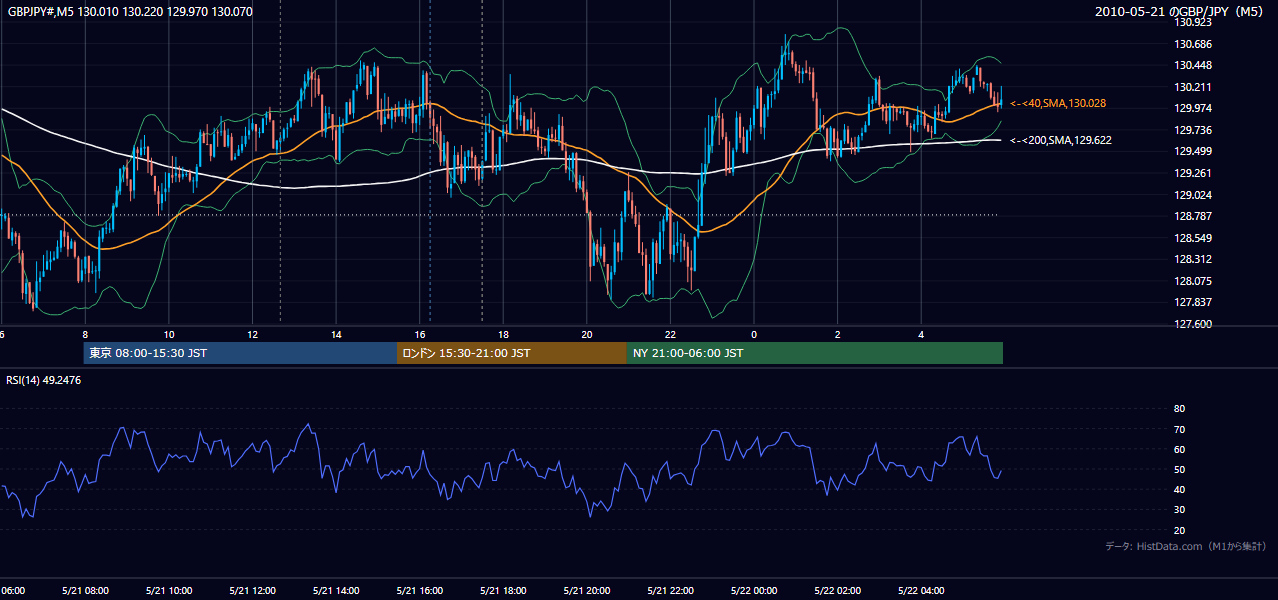
Task: Click price axis label 129.024
Action: [1194, 195]
